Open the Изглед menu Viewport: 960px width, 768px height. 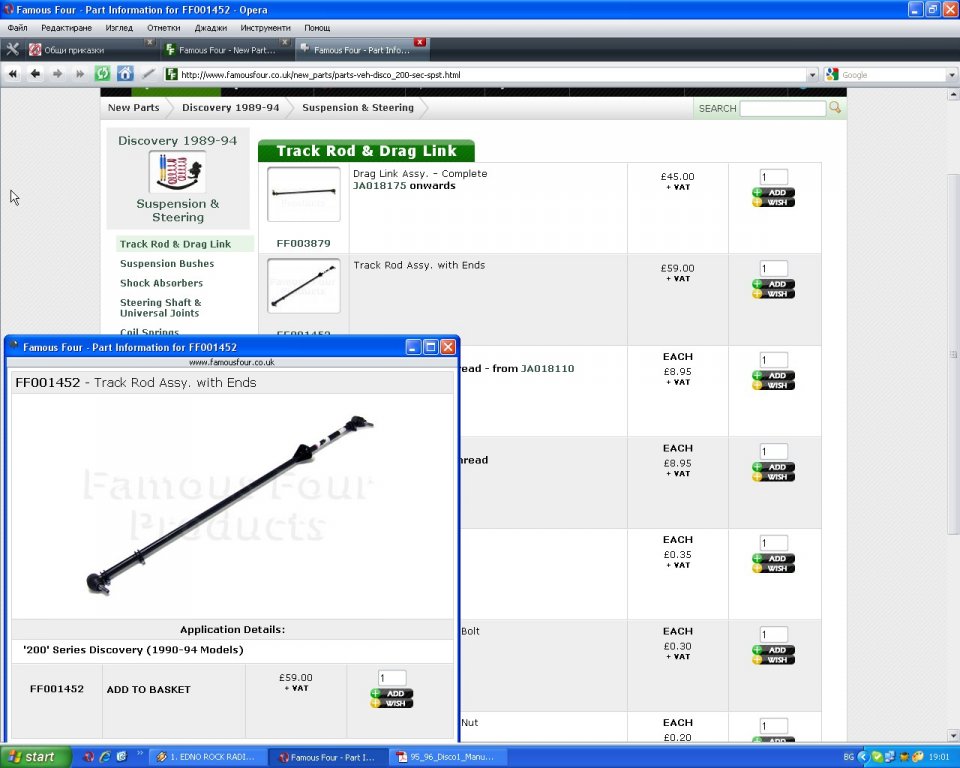(x=119, y=28)
